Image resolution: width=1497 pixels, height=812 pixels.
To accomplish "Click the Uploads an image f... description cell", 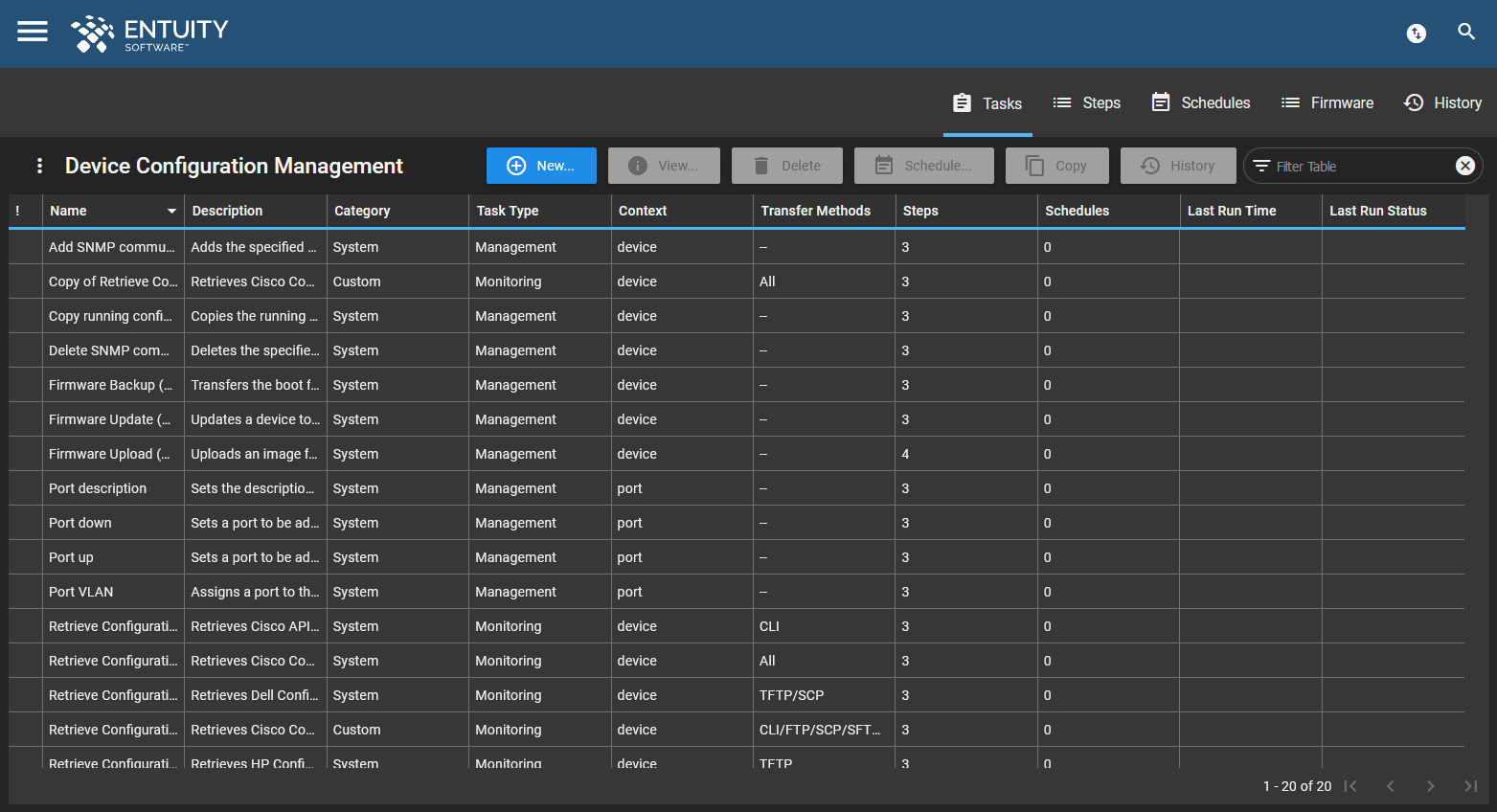I will click(x=255, y=454).
